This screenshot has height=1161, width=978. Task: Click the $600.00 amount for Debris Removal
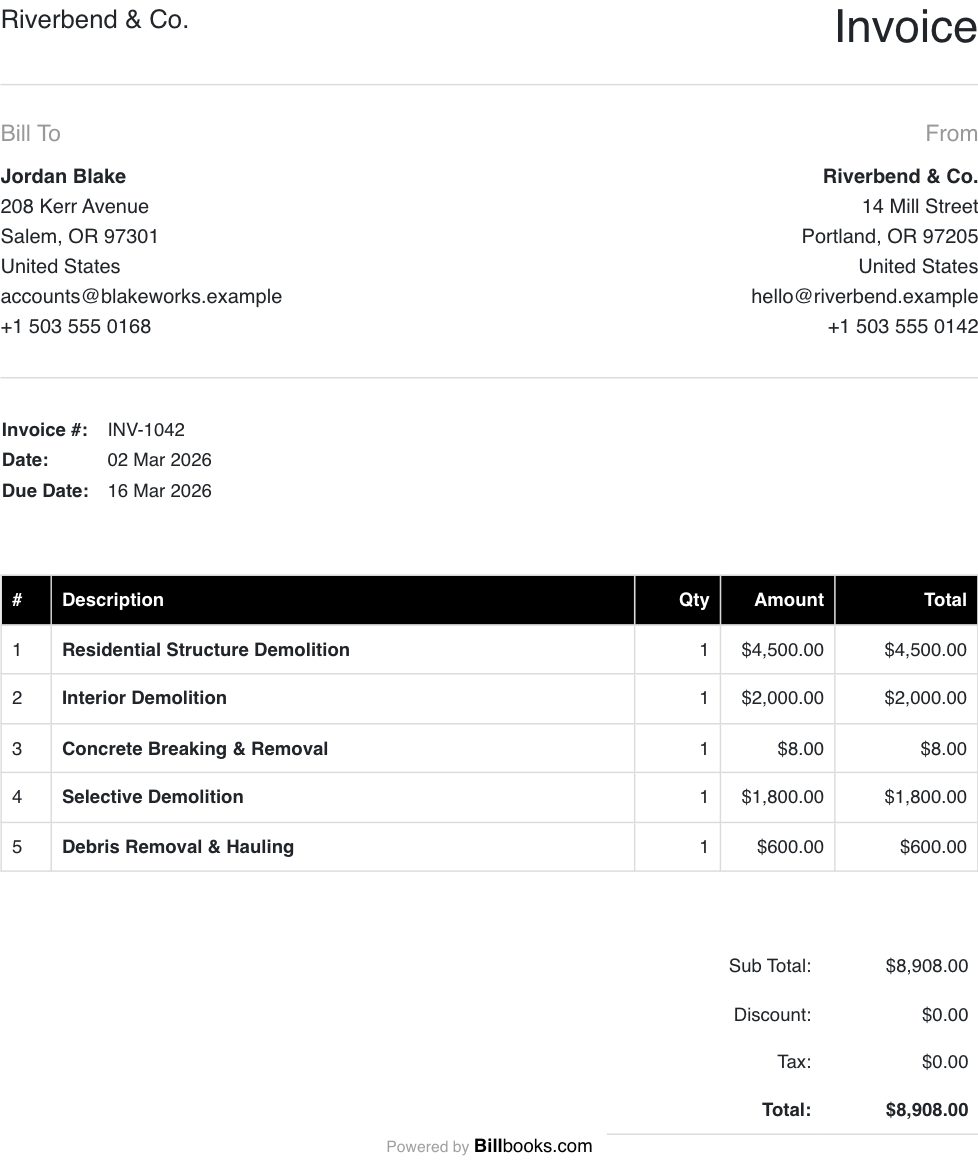(790, 846)
